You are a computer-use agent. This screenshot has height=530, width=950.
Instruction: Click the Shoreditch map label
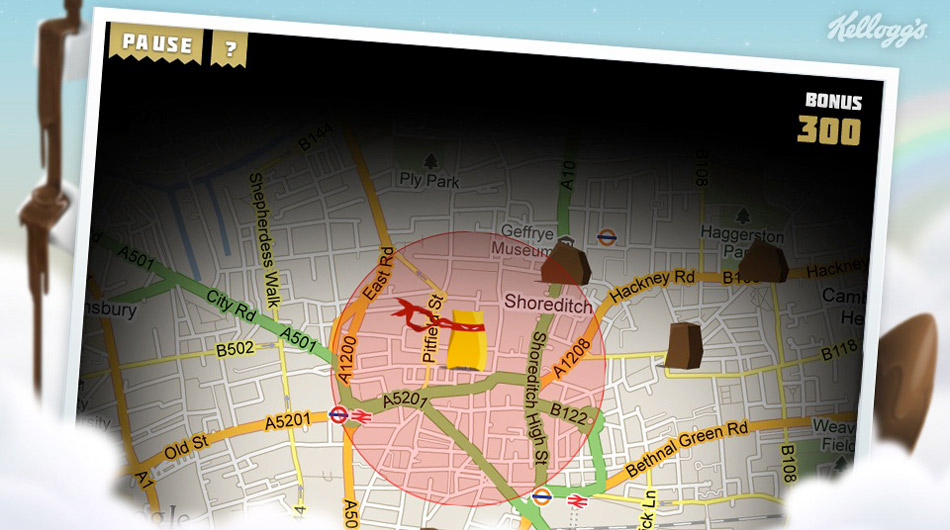(548, 303)
